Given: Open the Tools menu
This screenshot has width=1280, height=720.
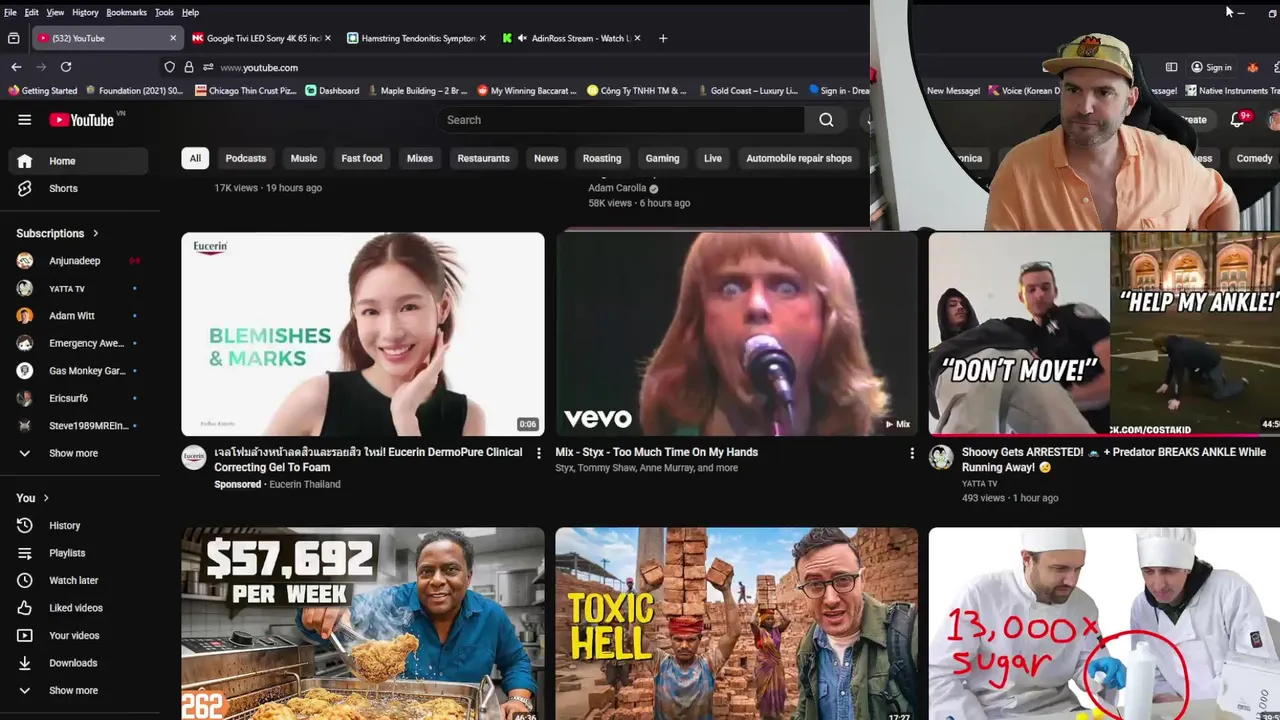Looking at the screenshot, I should [164, 12].
